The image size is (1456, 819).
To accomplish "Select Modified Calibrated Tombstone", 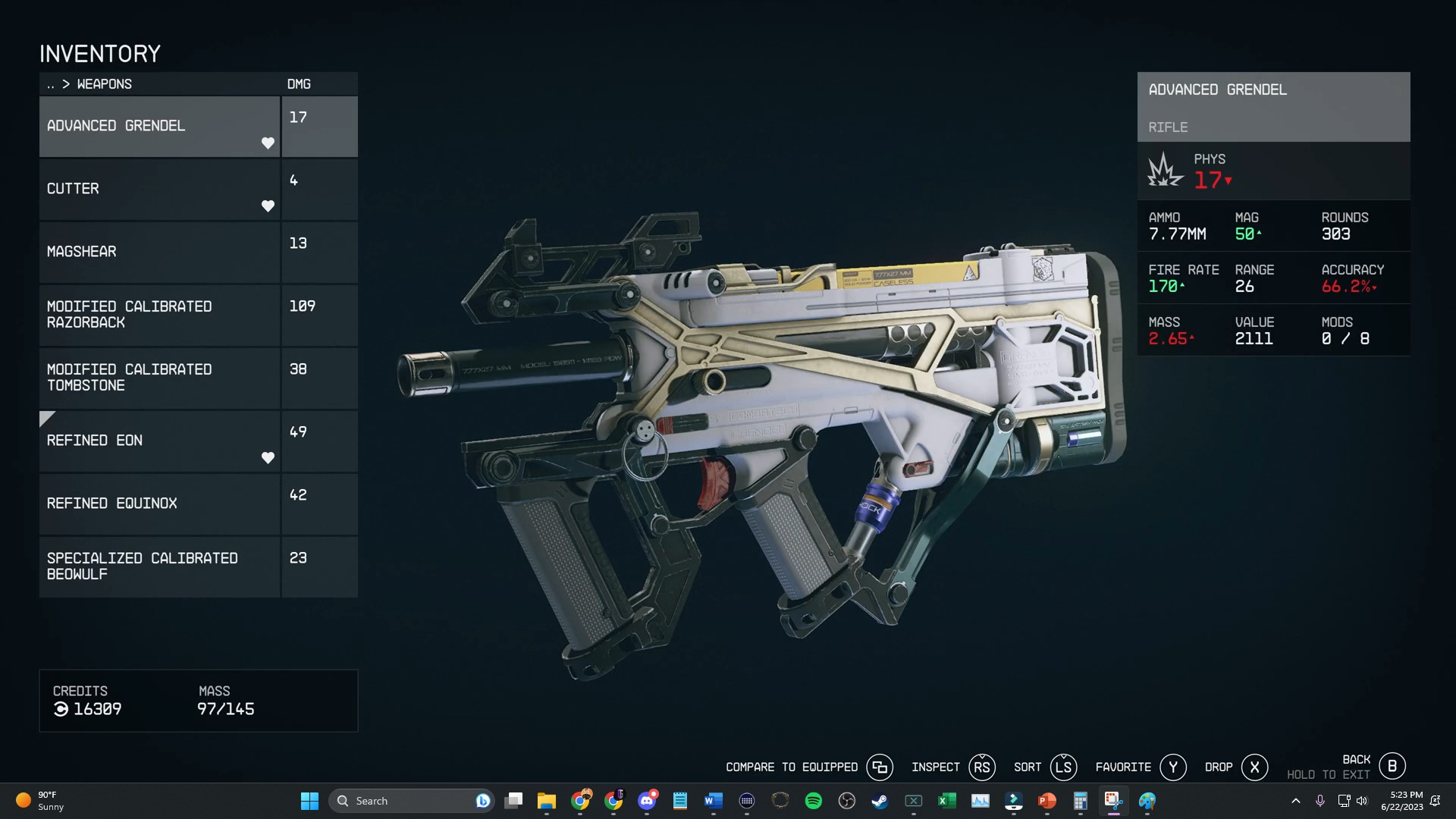I will [x=198, y=378].
